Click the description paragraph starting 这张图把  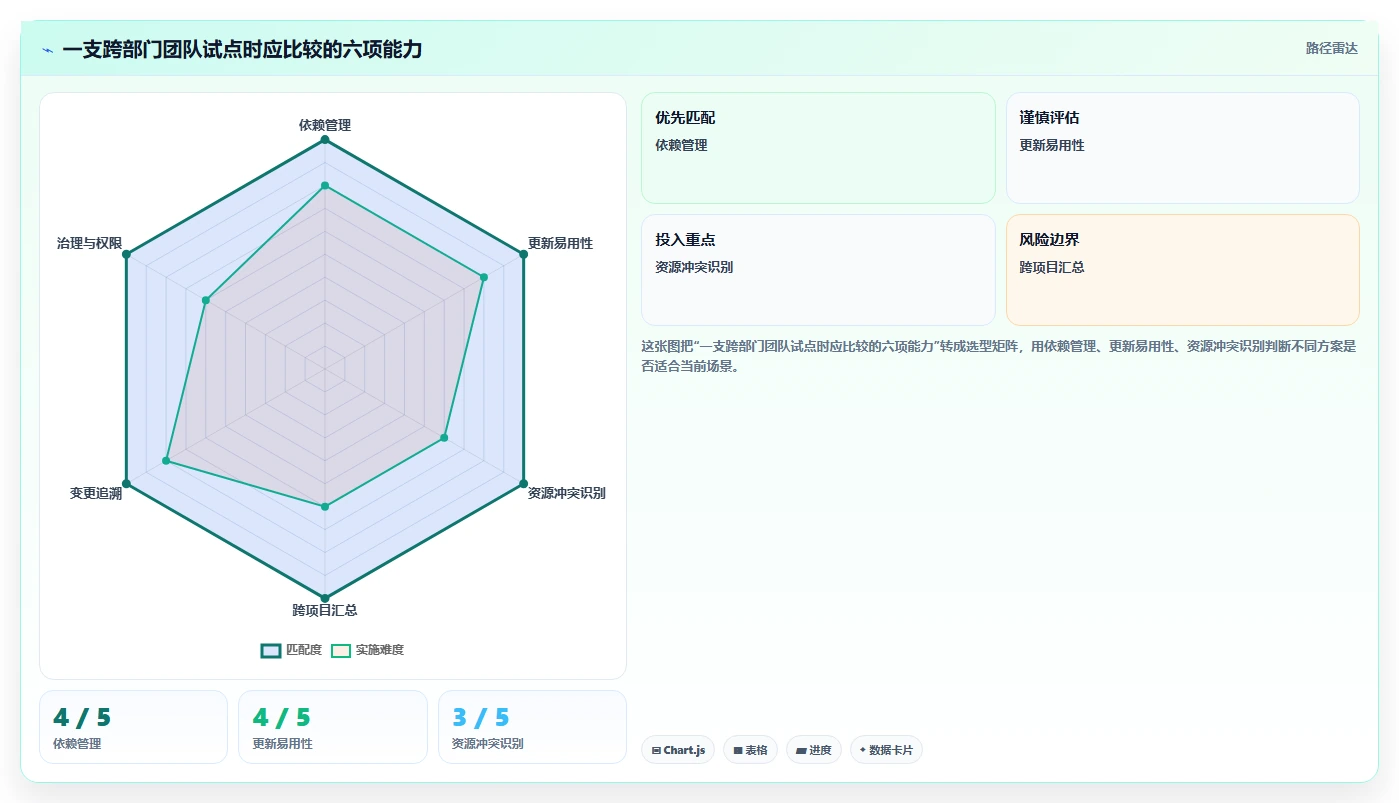coord(998,356)
